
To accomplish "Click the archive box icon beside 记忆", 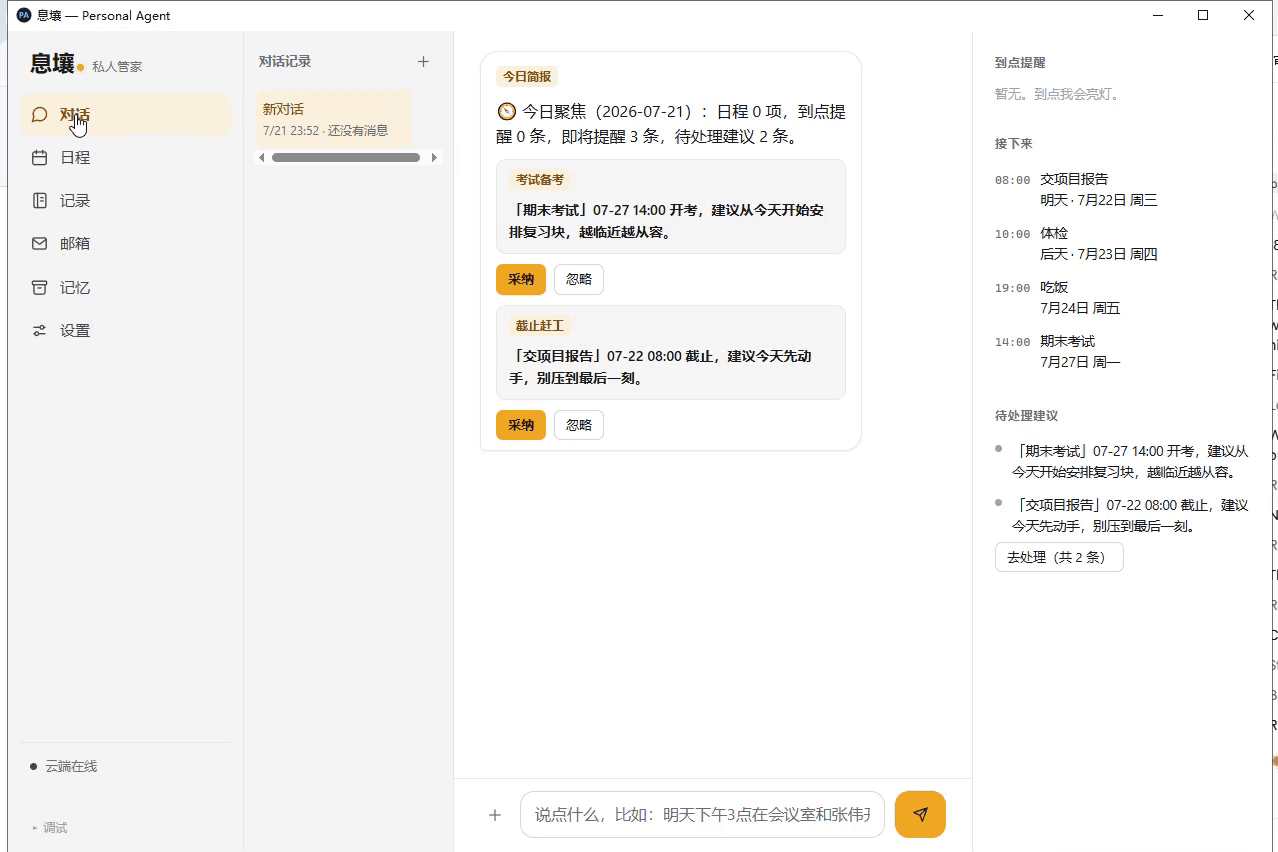I will point(40,288).
